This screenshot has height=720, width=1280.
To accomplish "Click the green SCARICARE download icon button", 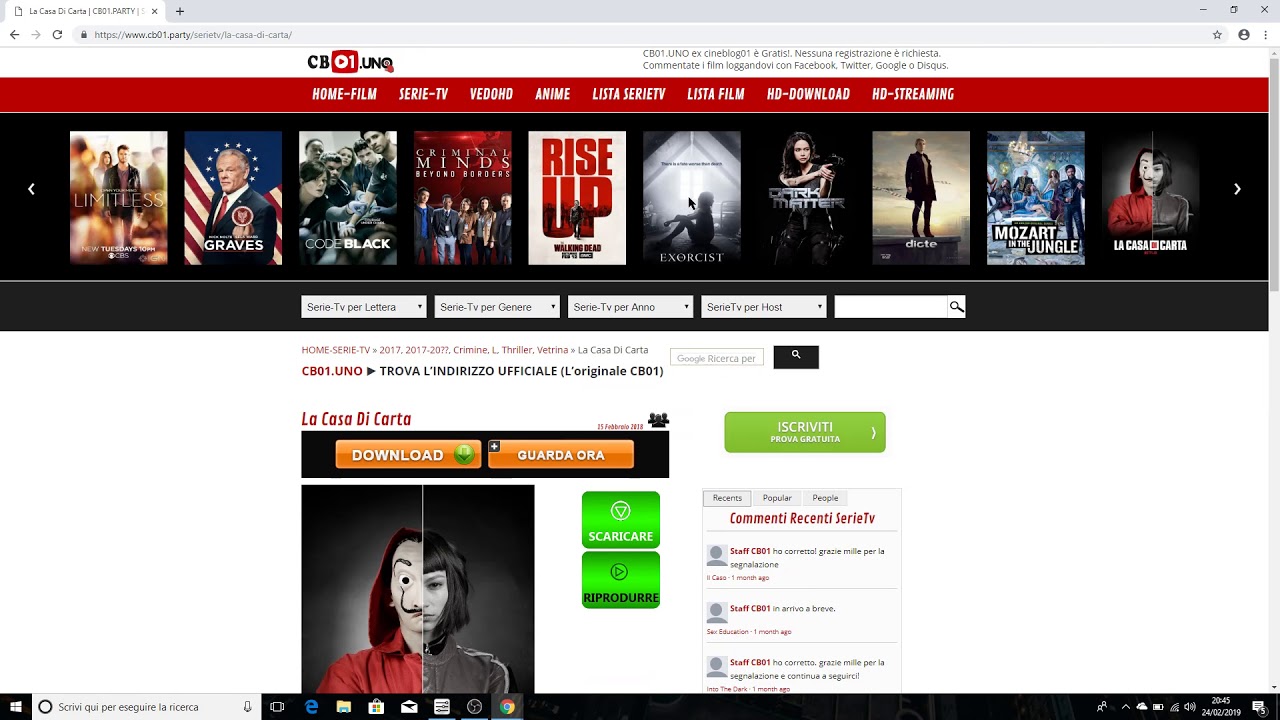I will tap(621, 519).
